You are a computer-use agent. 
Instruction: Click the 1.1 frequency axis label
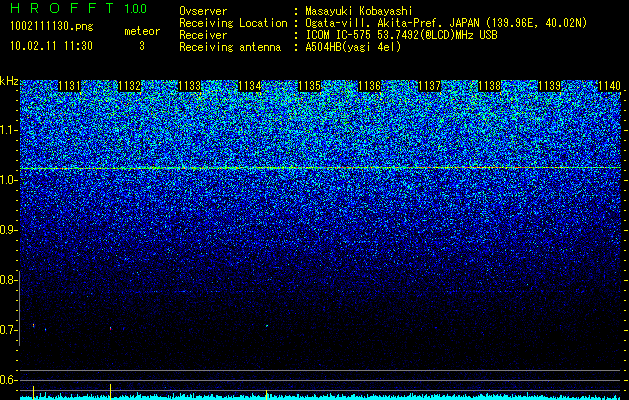pos(7,130)
